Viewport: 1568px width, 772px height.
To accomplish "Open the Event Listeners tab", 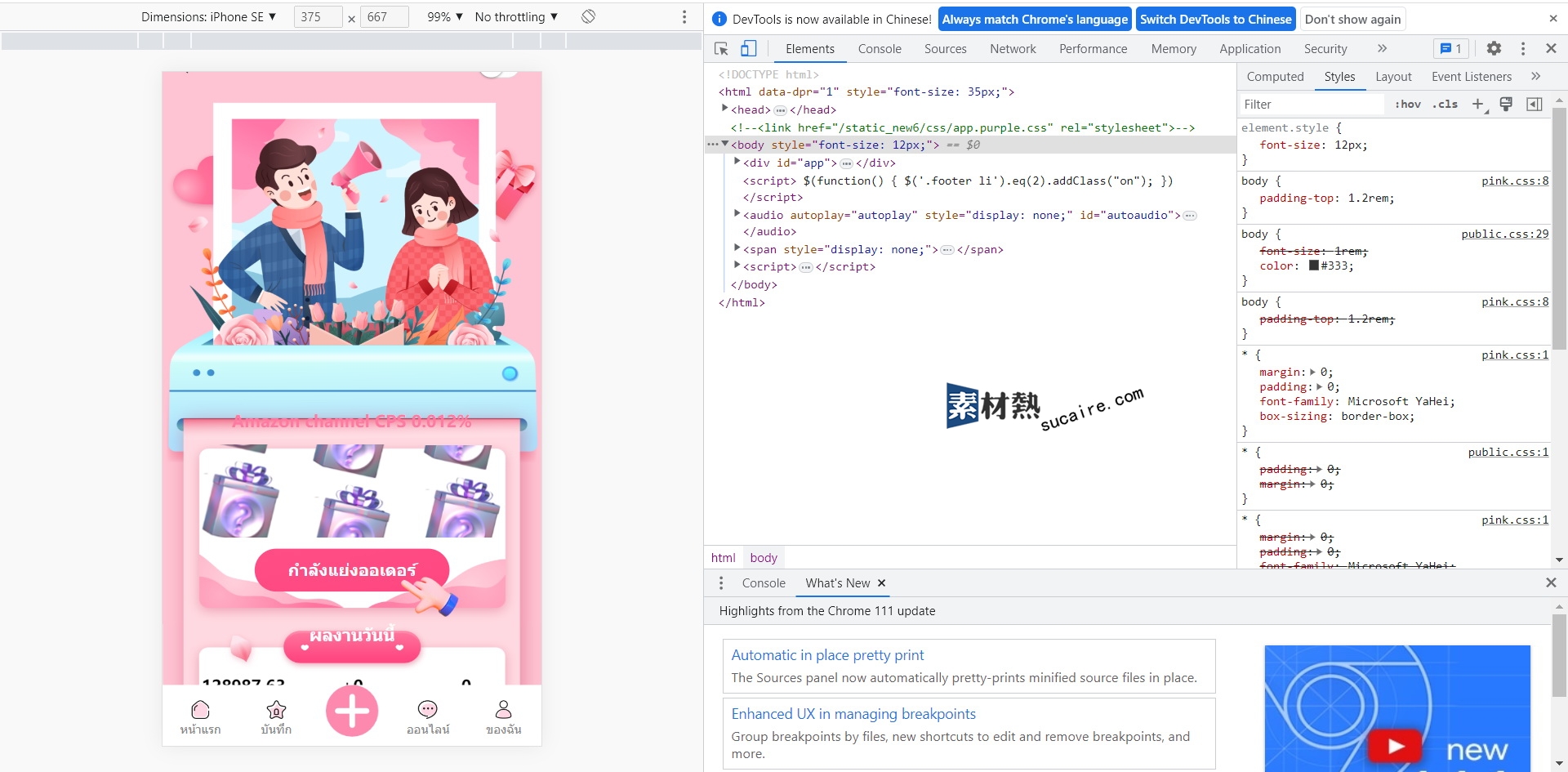I will tap(1472, 77).
